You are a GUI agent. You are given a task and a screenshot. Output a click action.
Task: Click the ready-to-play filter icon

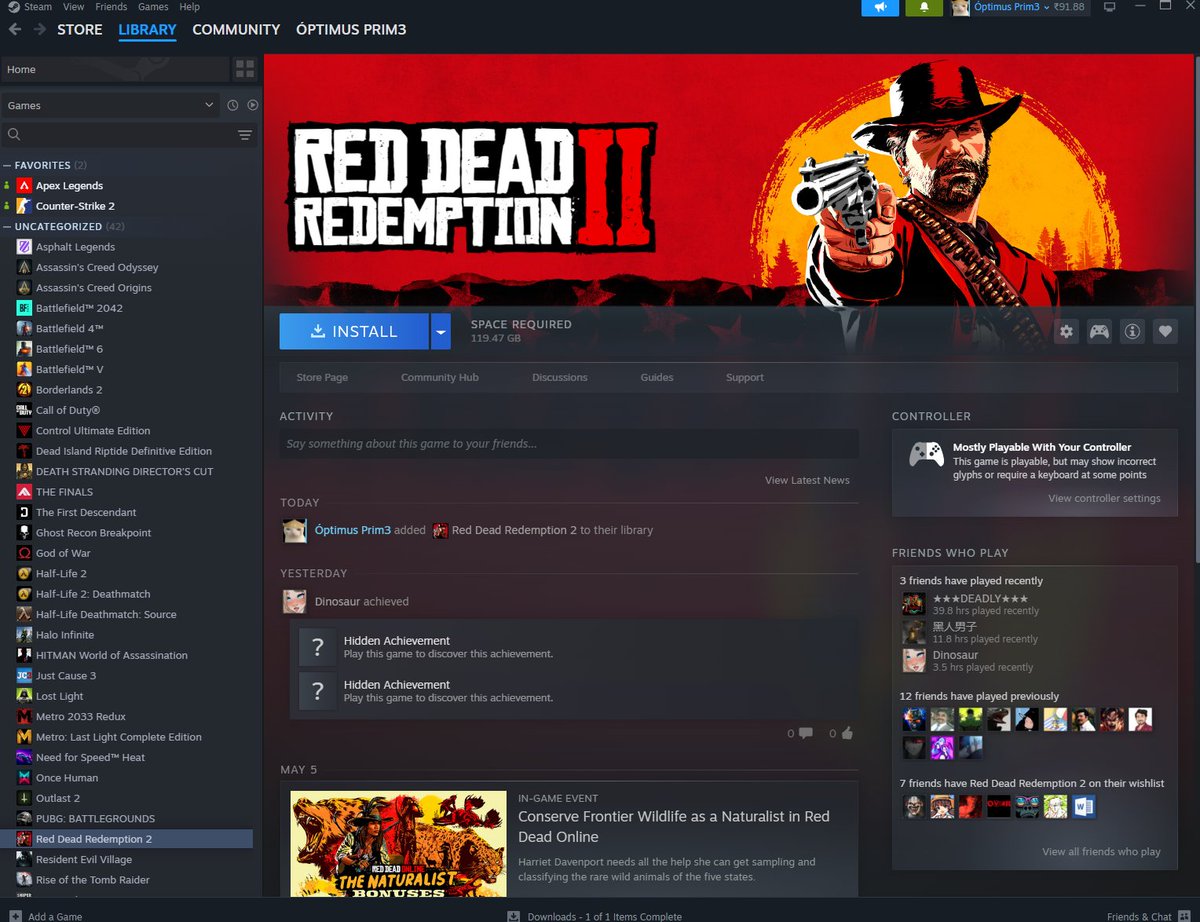pos(253,105)
